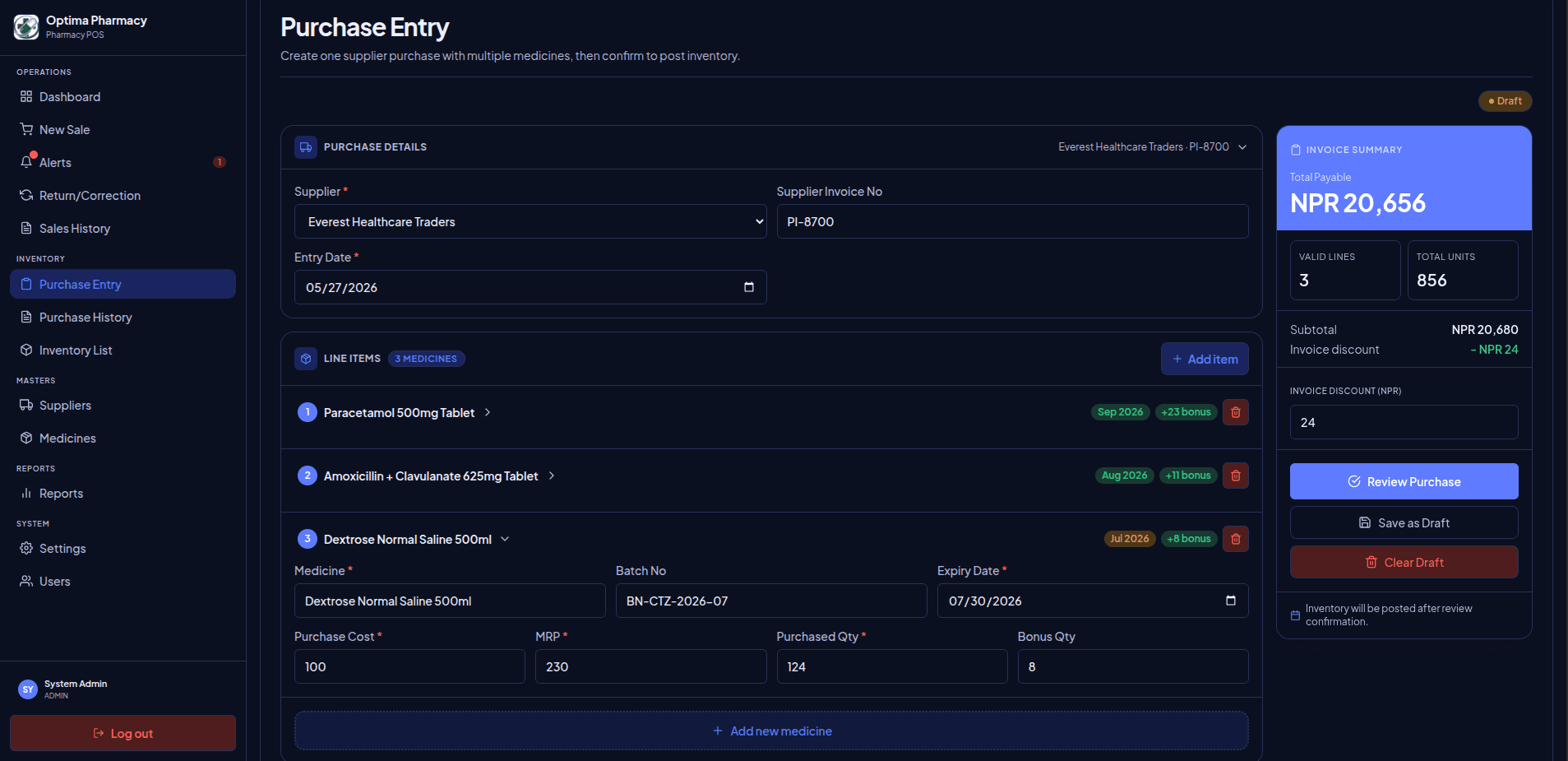
Task: Click the +8 bonus badge
Action: click(x=1189, y=539)
